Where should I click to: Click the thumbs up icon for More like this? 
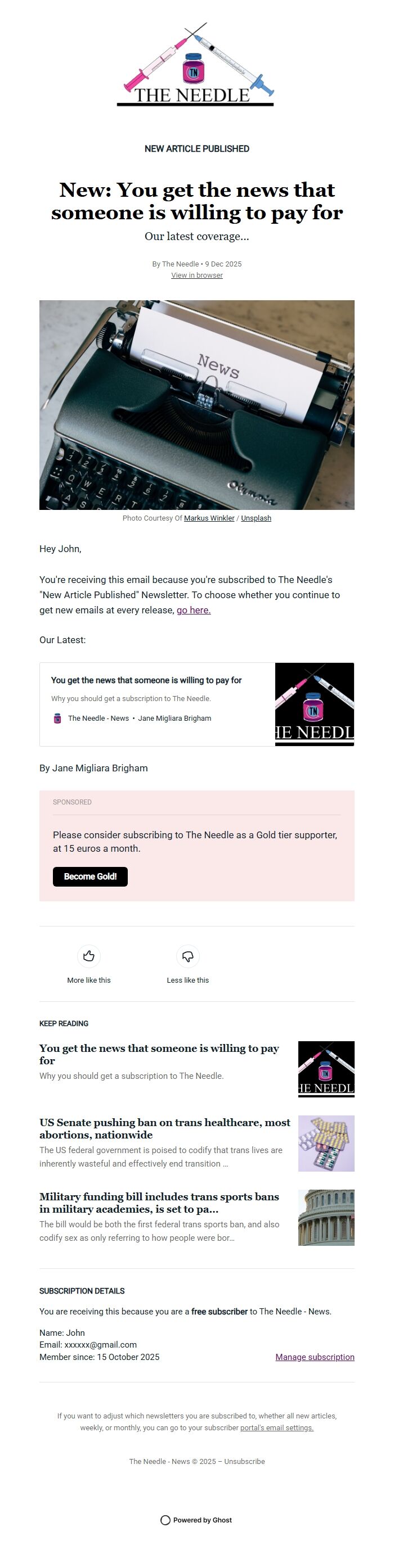(x=89, y=956)
